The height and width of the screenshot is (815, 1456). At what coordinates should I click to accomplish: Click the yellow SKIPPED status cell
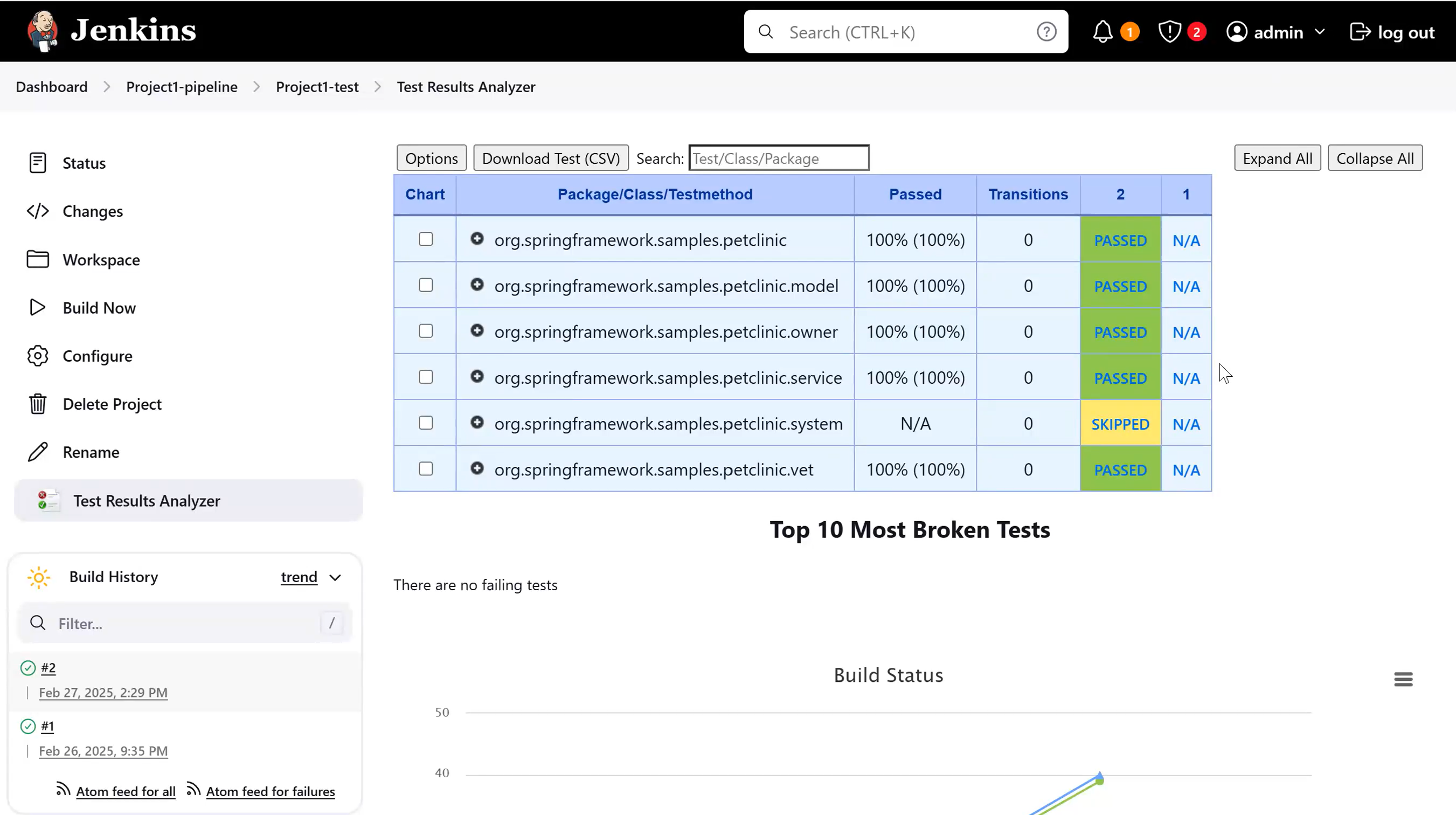coord(1120,424)
